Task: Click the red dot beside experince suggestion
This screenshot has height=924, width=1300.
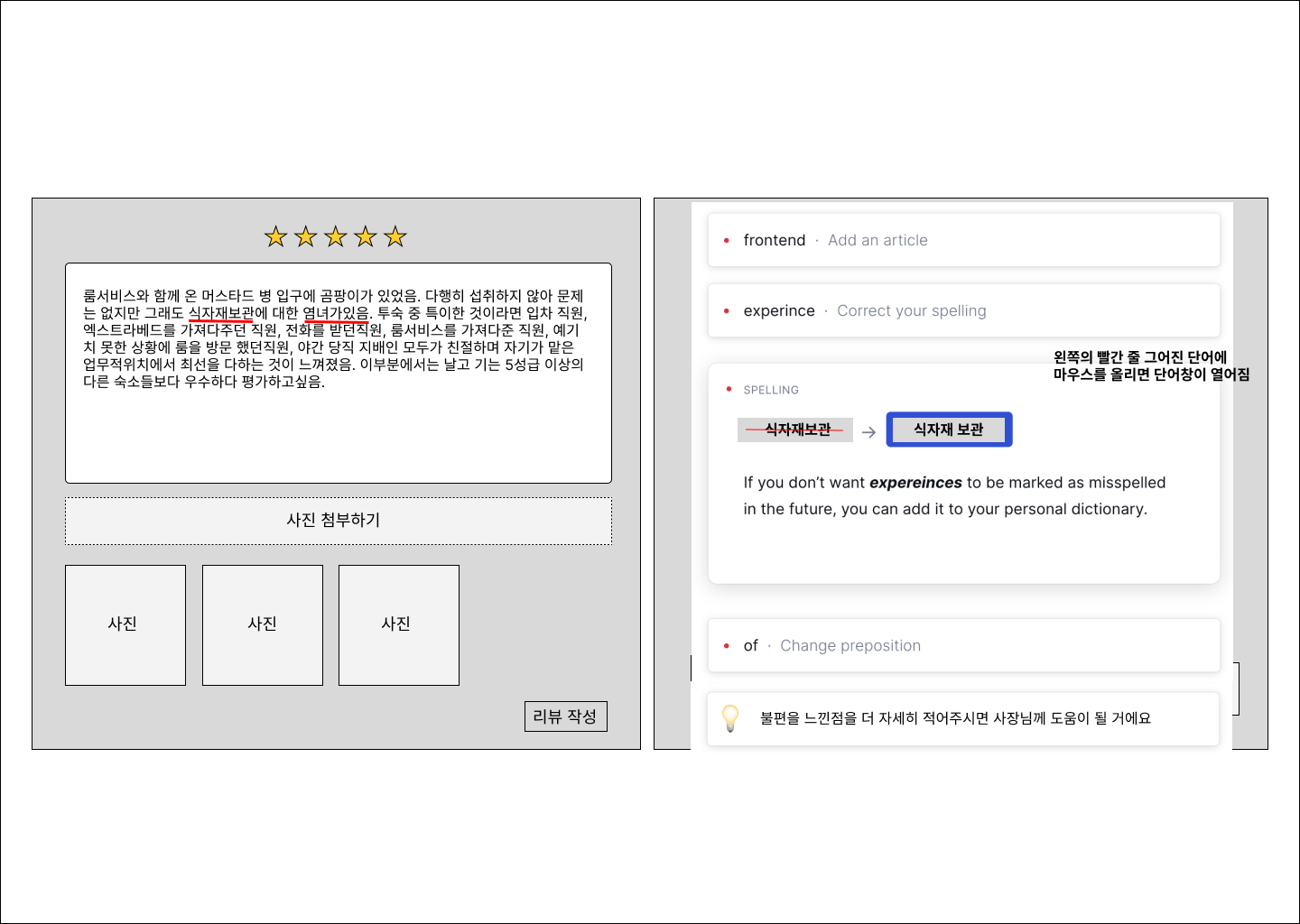Action: (x=728, y=311)
